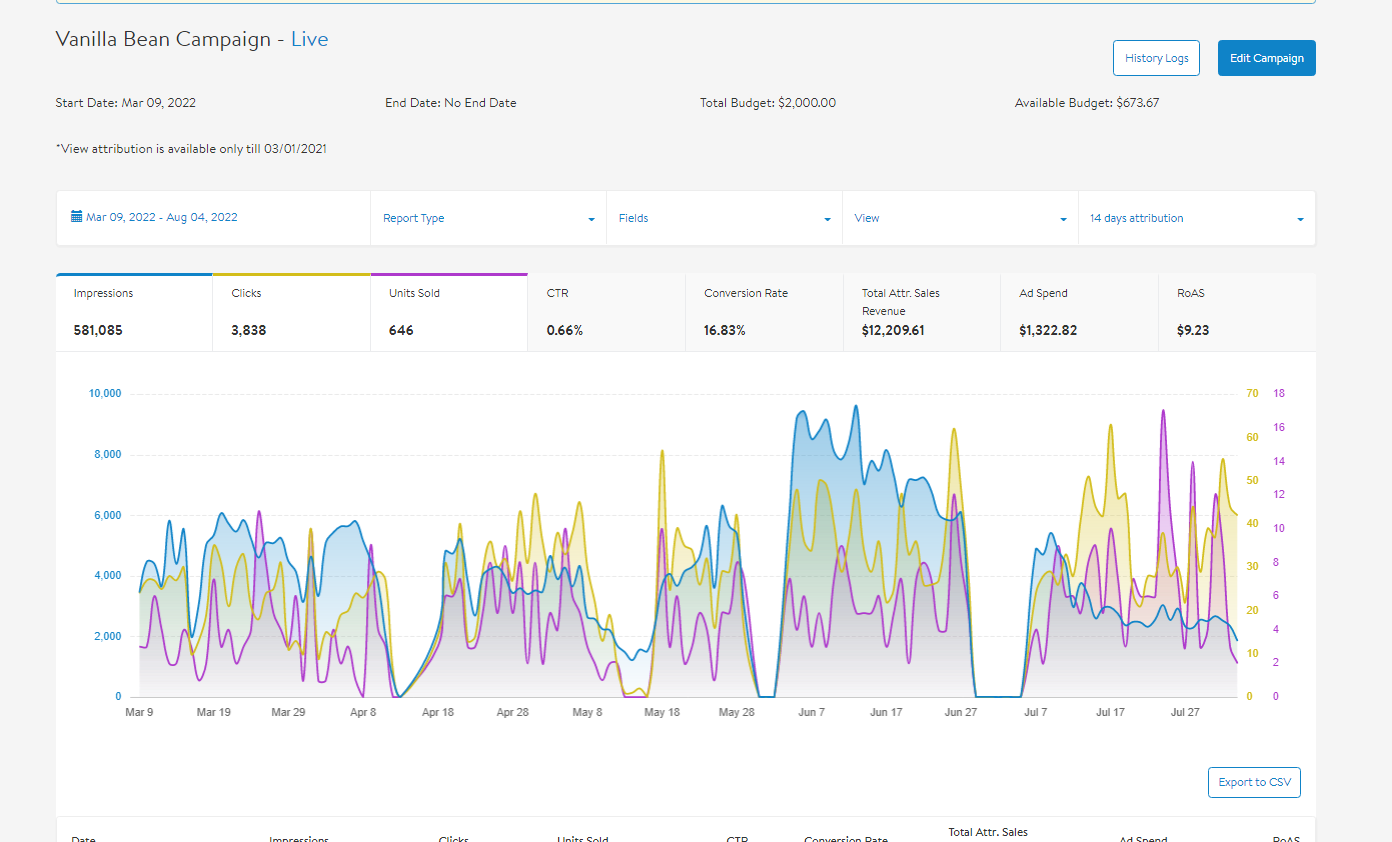The image size is (1392, 842).
Task: Select the CTR metric tab
Action: click(607, 312)
